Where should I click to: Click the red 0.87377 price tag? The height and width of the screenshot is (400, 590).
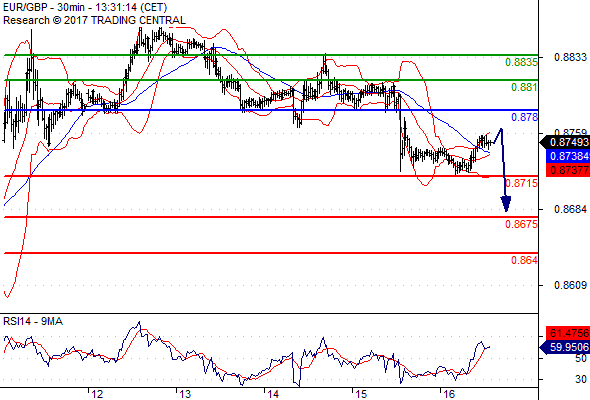pos(567,170)
